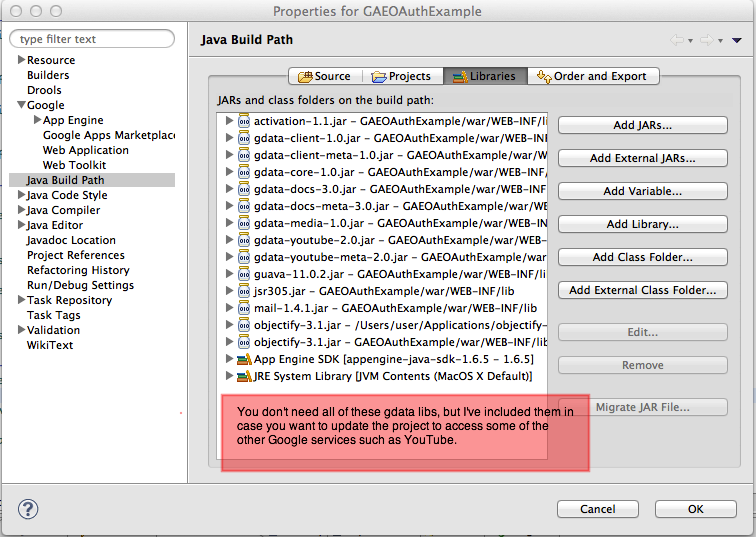This screenshot has width=756, height=537.
Task: Select Project References in sidebar
Action: (x=76, y=255)
